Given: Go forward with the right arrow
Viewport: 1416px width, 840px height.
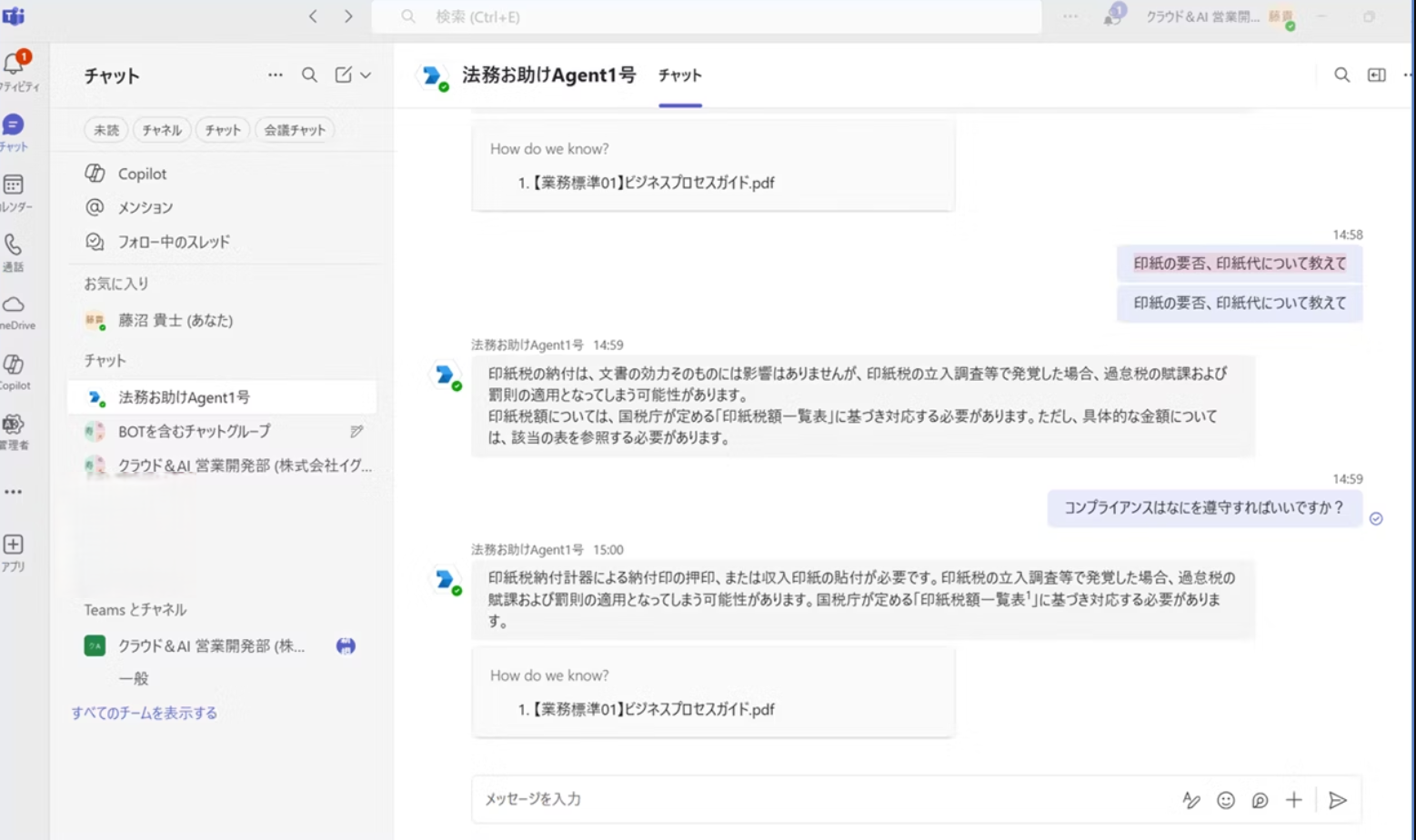Looking at the screenshot, I should [x=348, y=16].
